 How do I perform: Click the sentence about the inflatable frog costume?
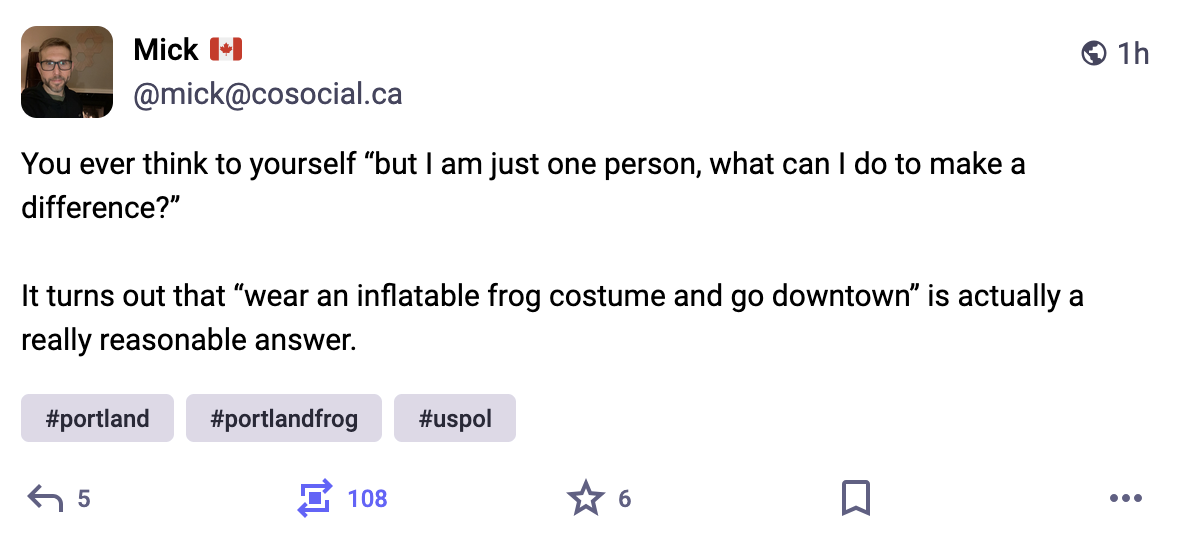(x=551, y=297)
